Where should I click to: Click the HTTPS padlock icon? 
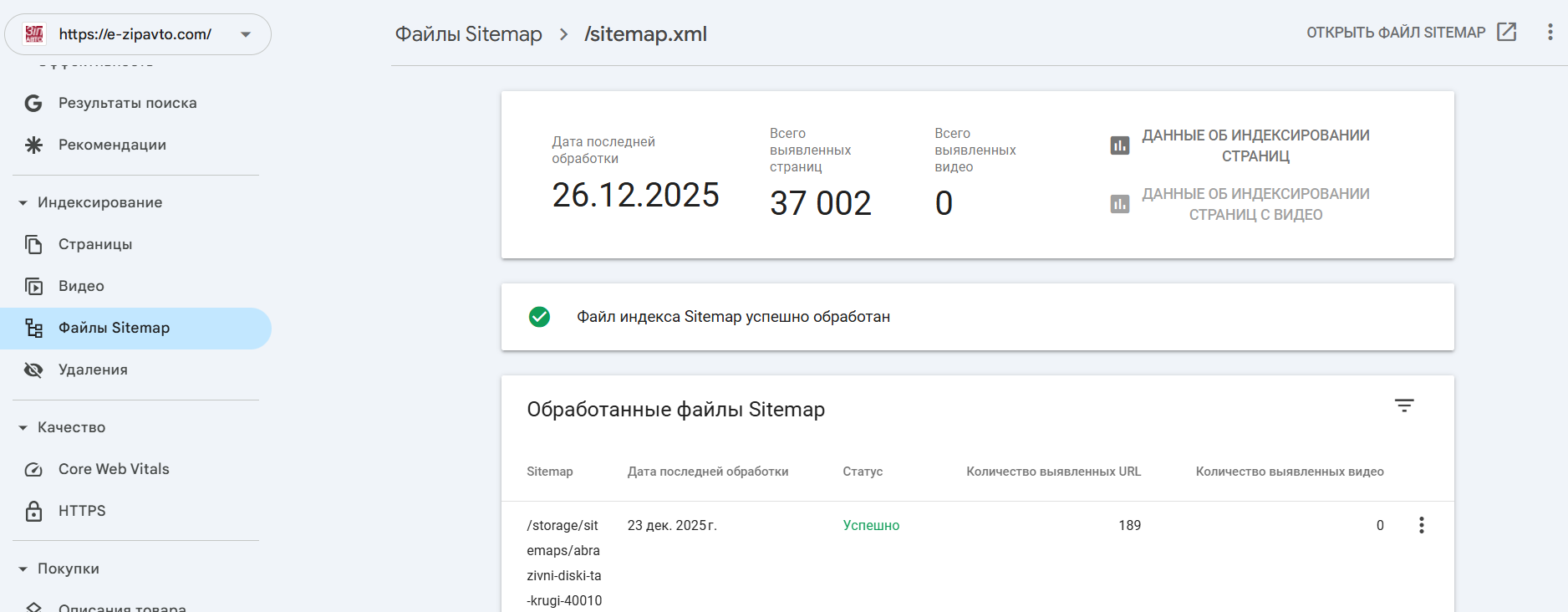(x=33, y=511)
